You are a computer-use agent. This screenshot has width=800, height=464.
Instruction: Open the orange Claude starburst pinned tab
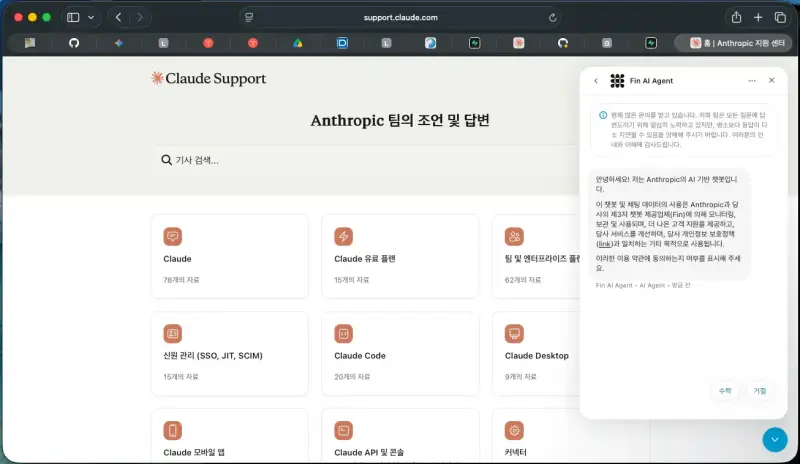pyautogui.click(x=518, y=43)
